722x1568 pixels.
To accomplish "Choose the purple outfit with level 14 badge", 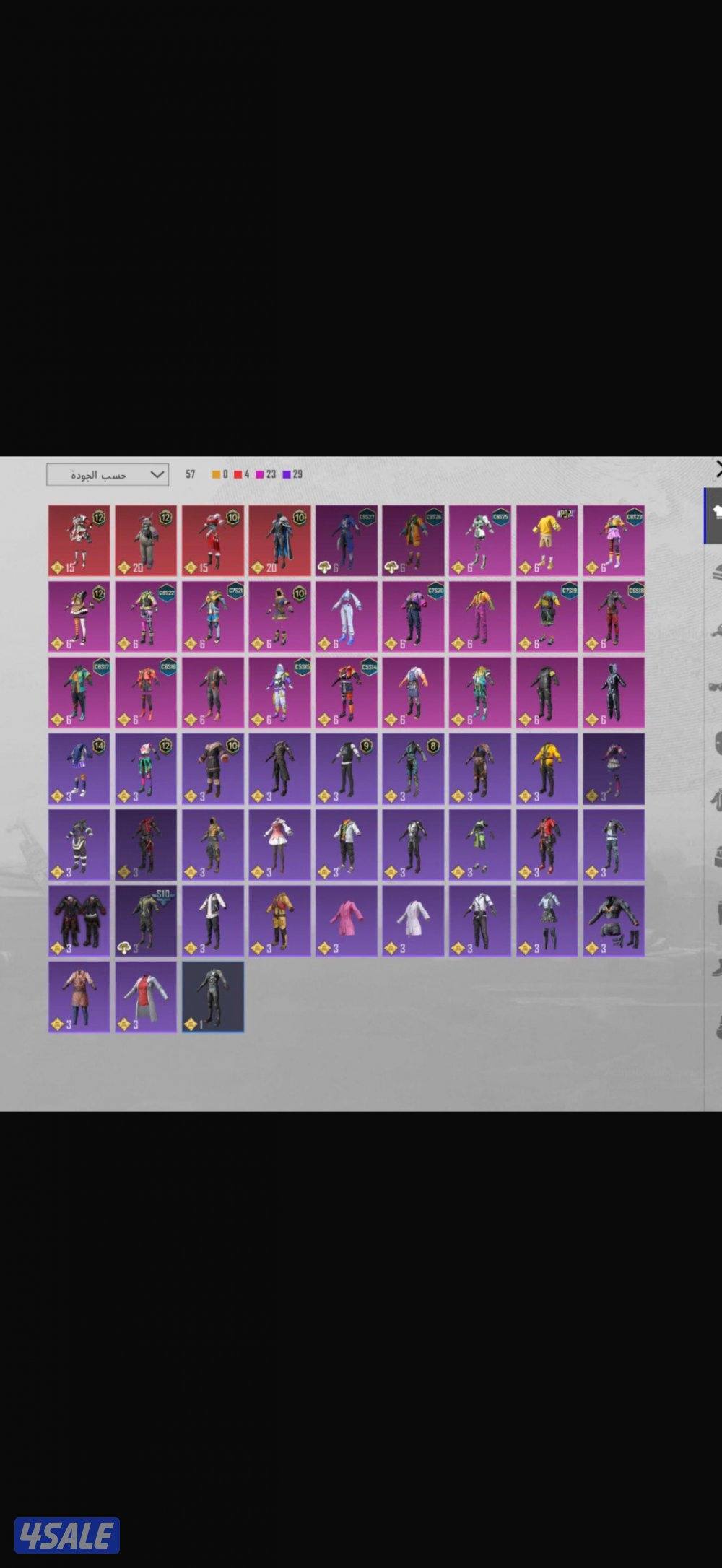I will click(79, 769).
